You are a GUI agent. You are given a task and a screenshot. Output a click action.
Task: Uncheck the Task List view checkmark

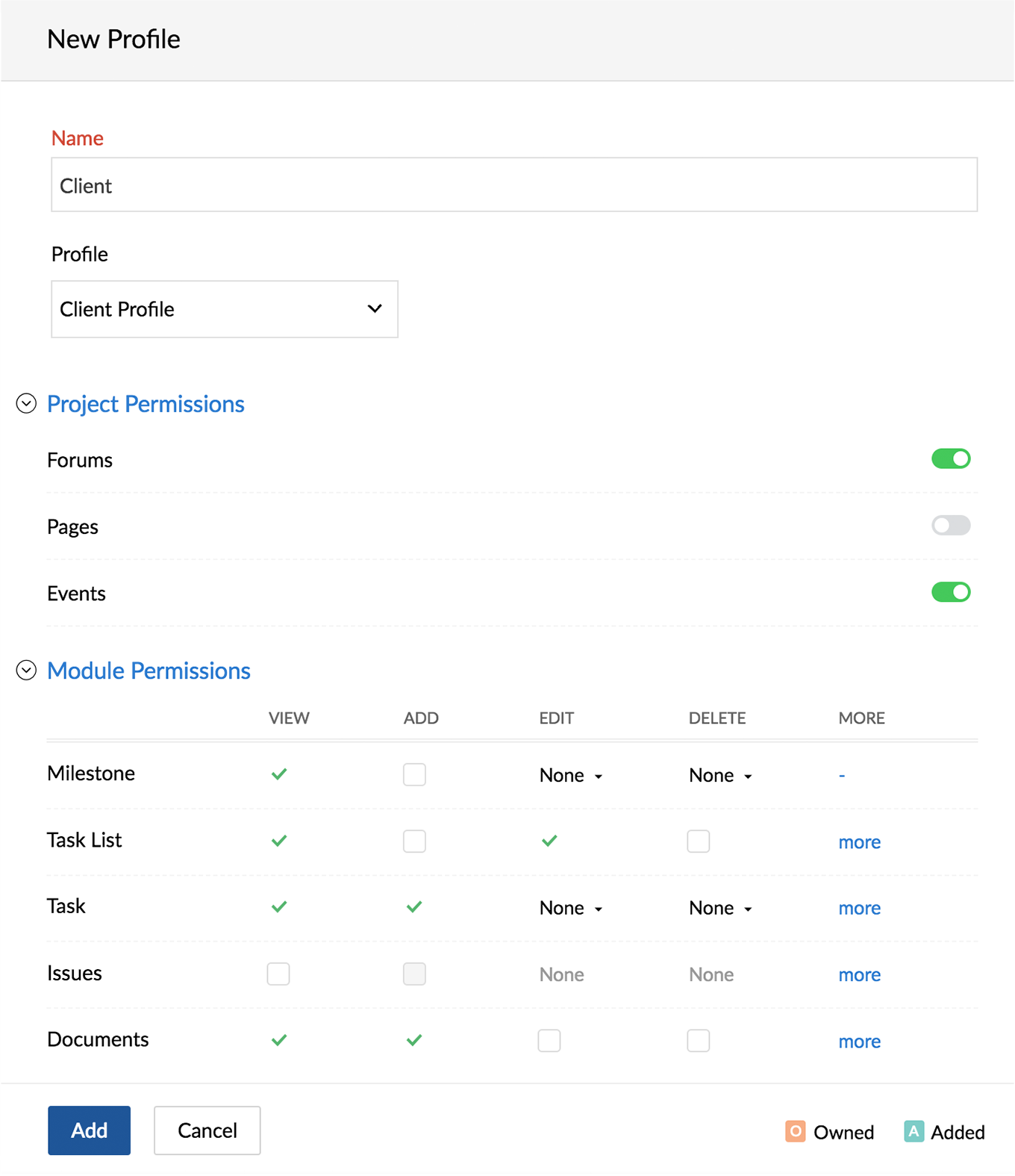point(279,841)
